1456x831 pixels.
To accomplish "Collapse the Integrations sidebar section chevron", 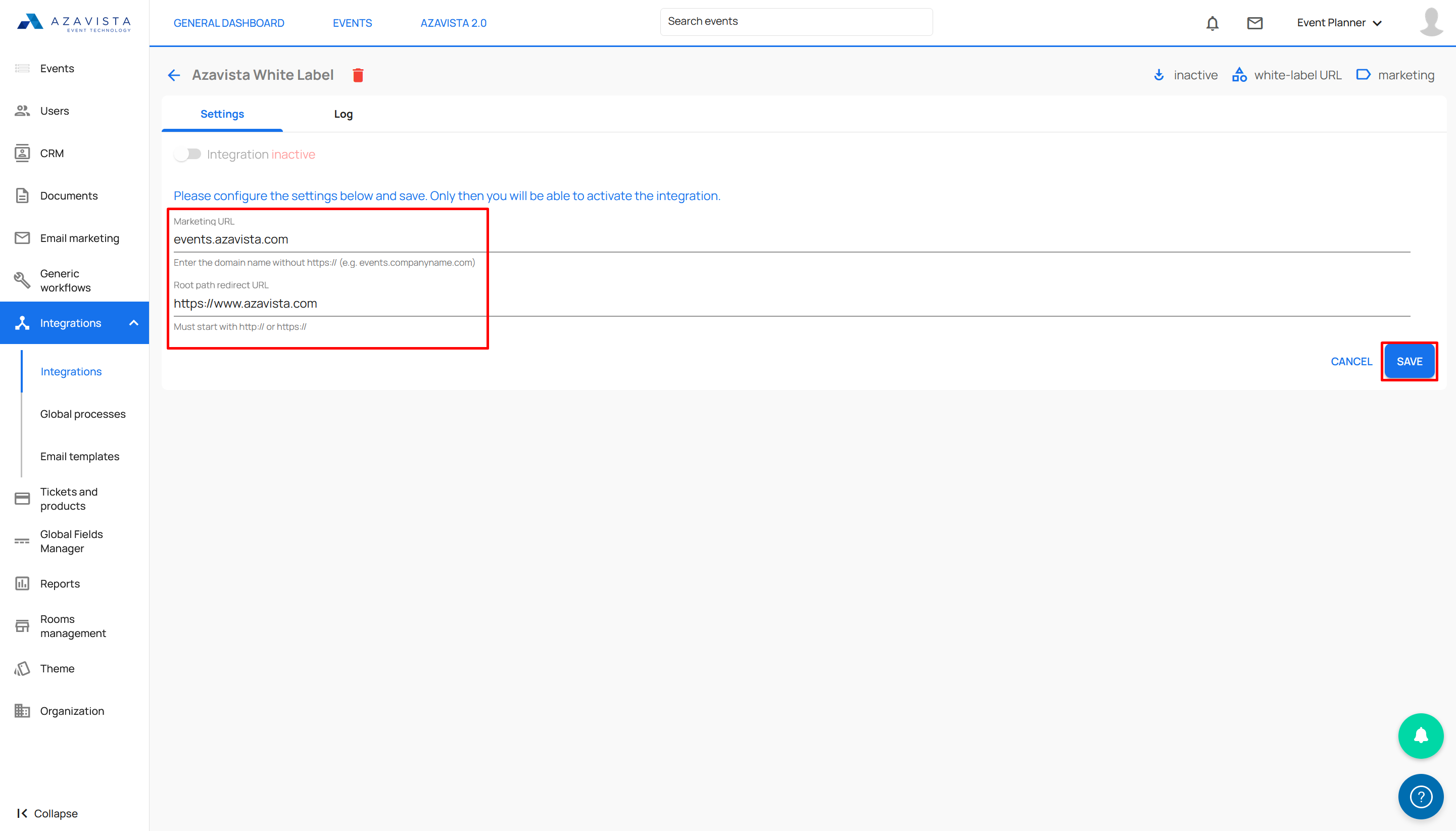I will [134, 323].
